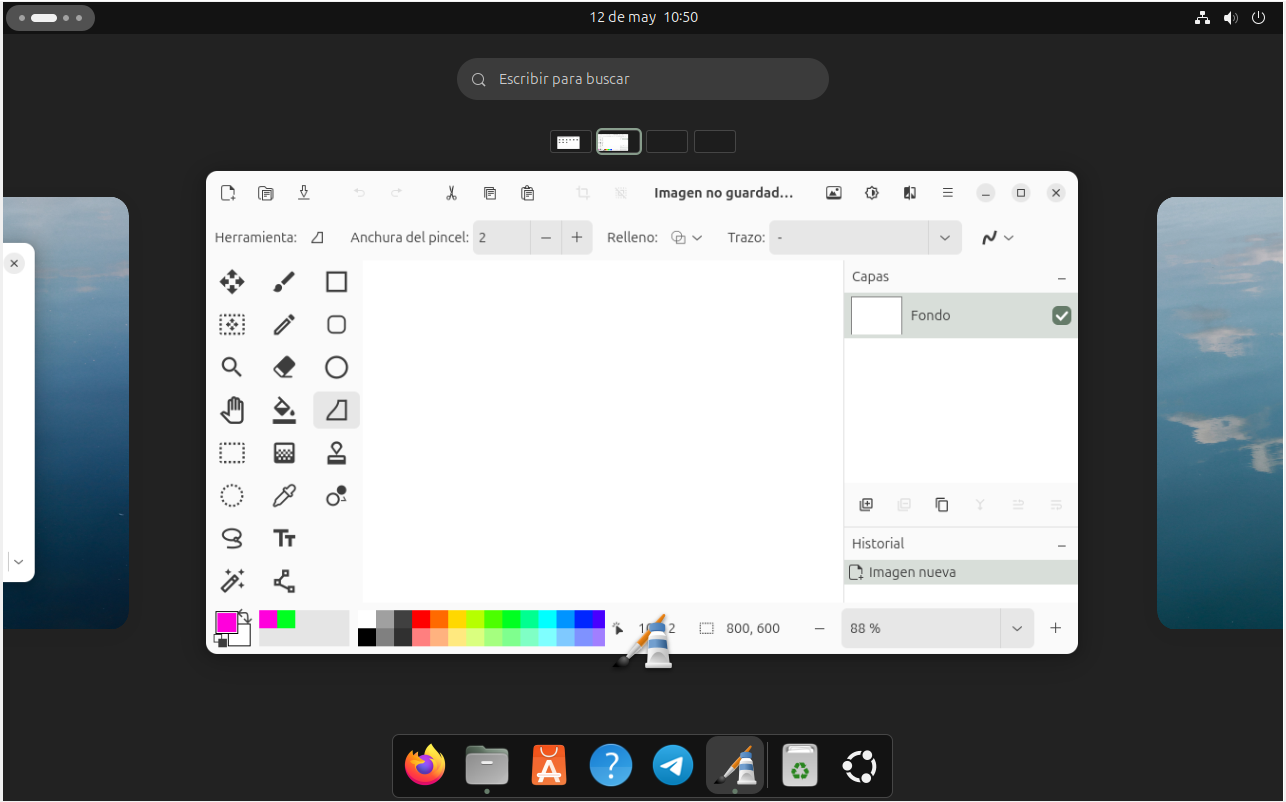Collapse the Historial panel
The image size is (1286, 802).
point(1061,543)
